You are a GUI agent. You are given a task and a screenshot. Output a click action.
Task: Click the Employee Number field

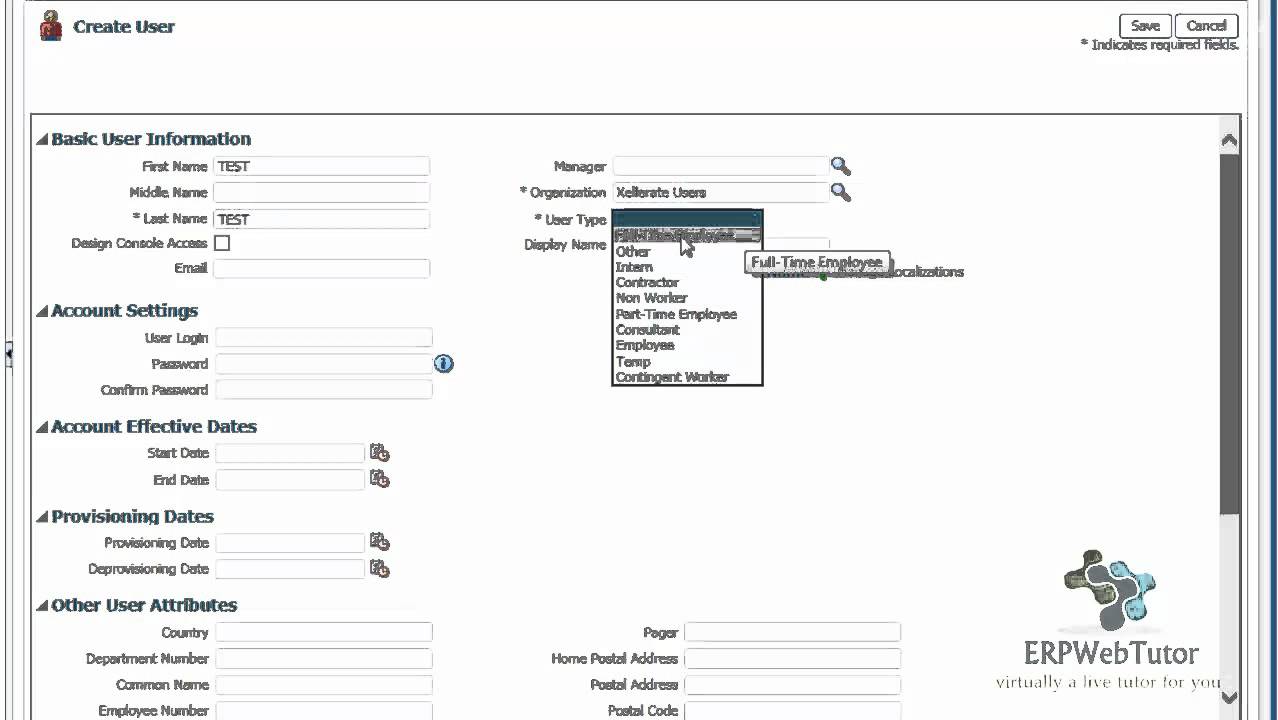click(x=324, y=711)
